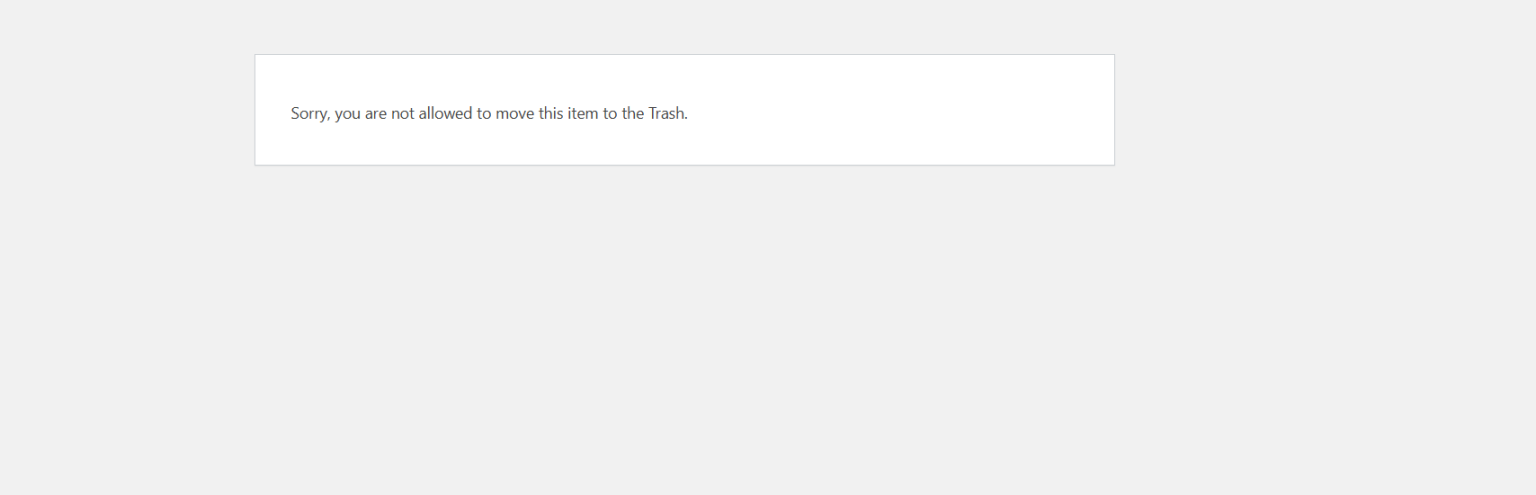Click the gray page background below error box
Viewport: 1536px width, 495px height.
(x=684, y=330)
